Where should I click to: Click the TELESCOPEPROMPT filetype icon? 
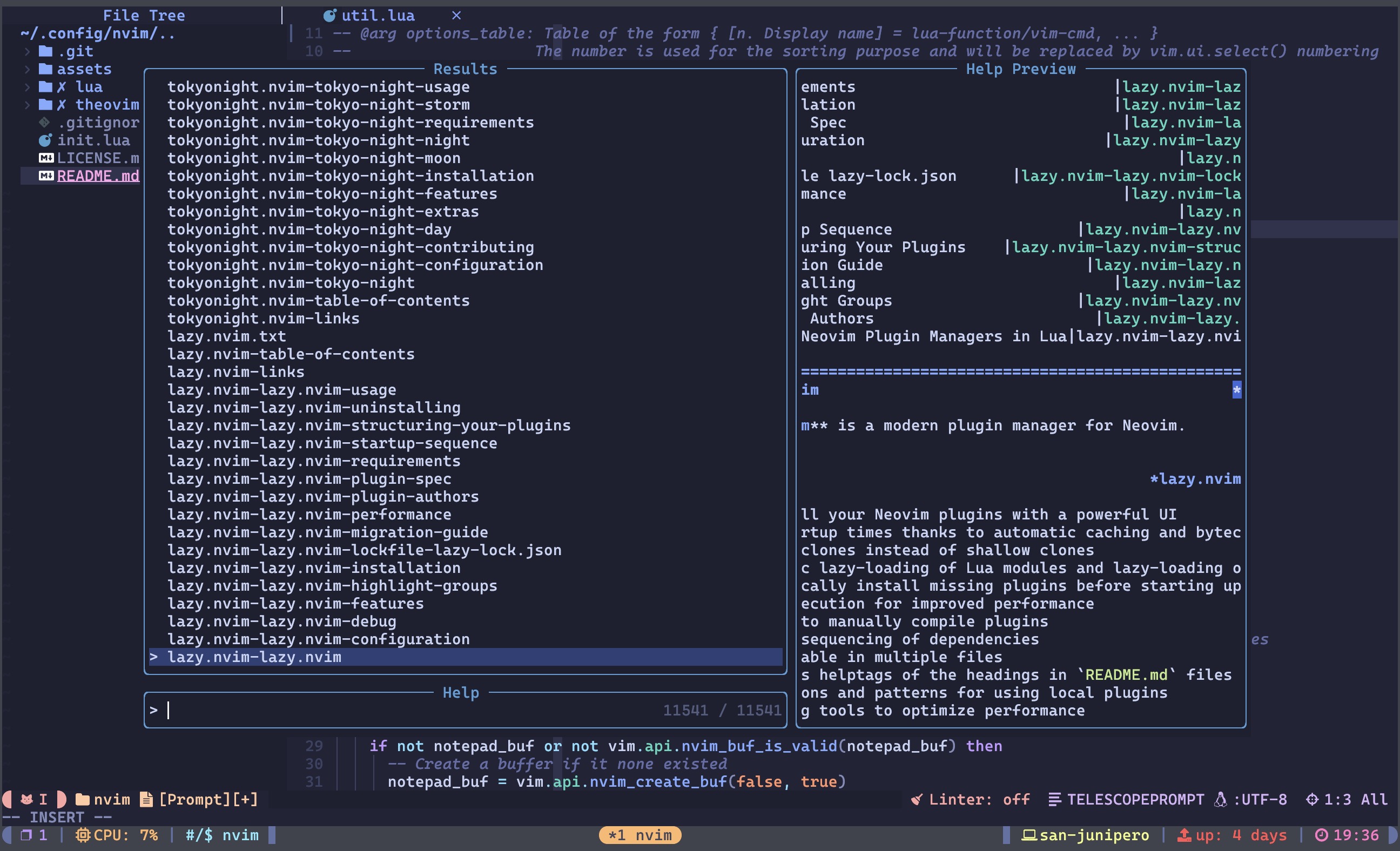pos(1054,799)
